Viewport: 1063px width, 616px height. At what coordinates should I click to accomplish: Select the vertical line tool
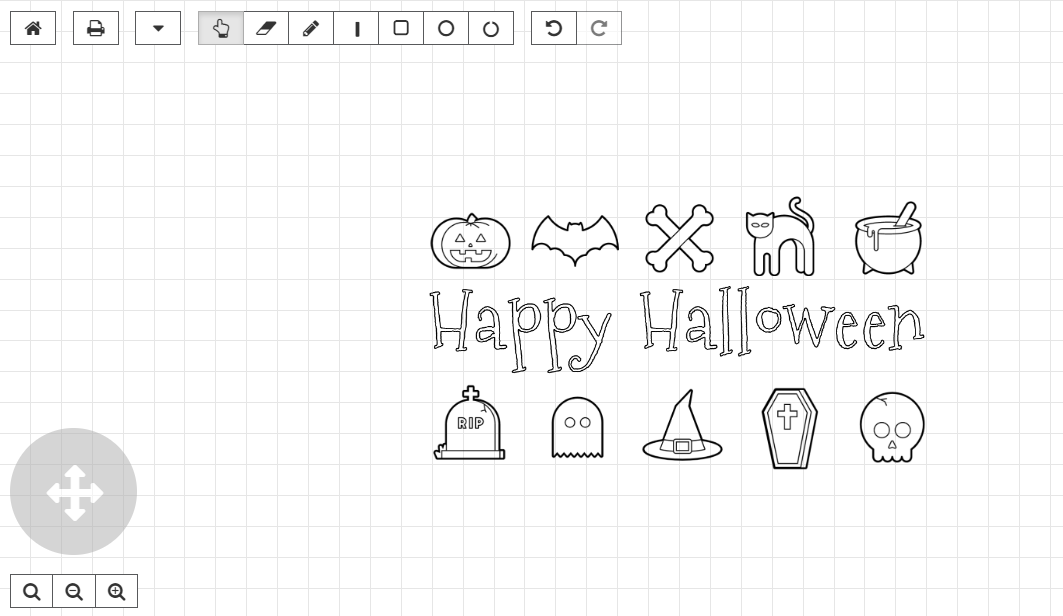click(x=356, y=28)
